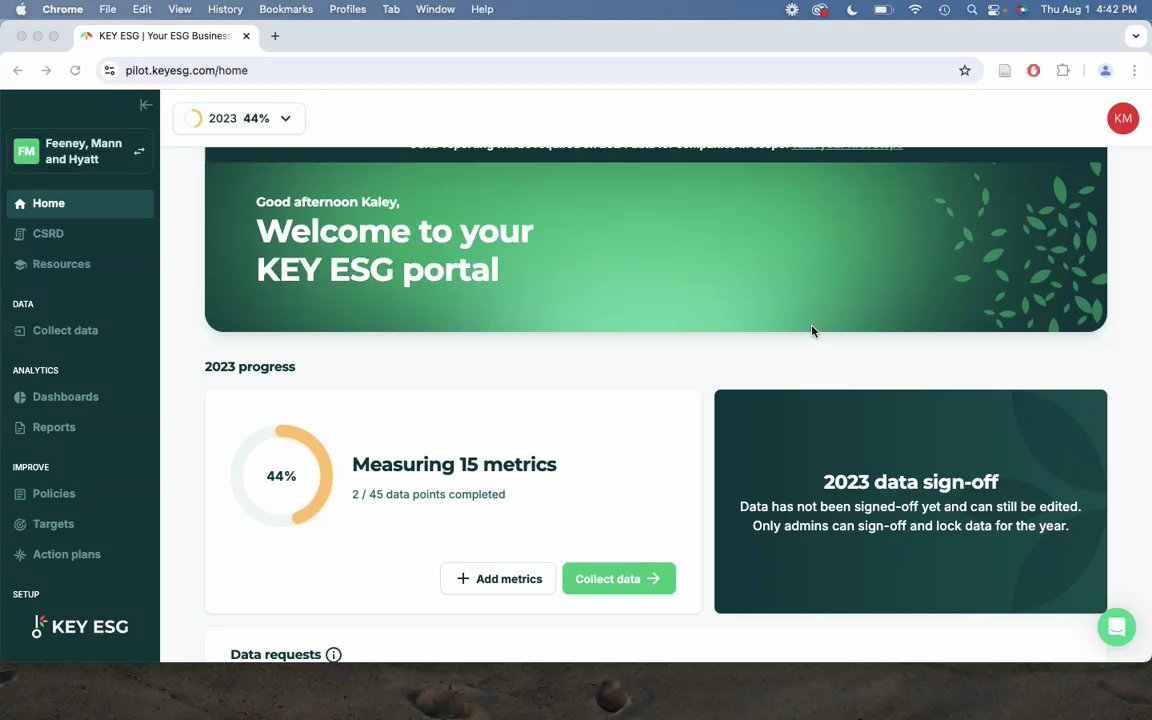1152x720 pixels.
Task: Open Chrome extensions puzzle icon
Action: (1062, 71)
